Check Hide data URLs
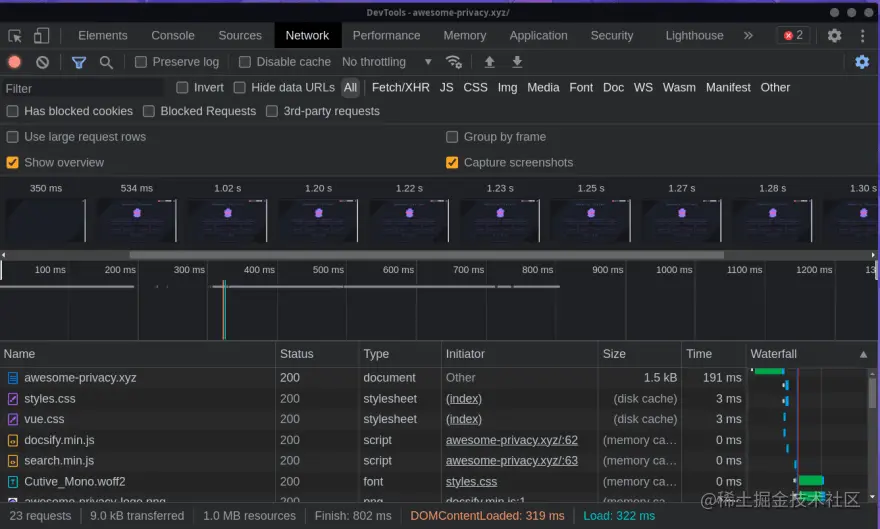The width and height of the screenshot is (880, 529). [240, 88]
